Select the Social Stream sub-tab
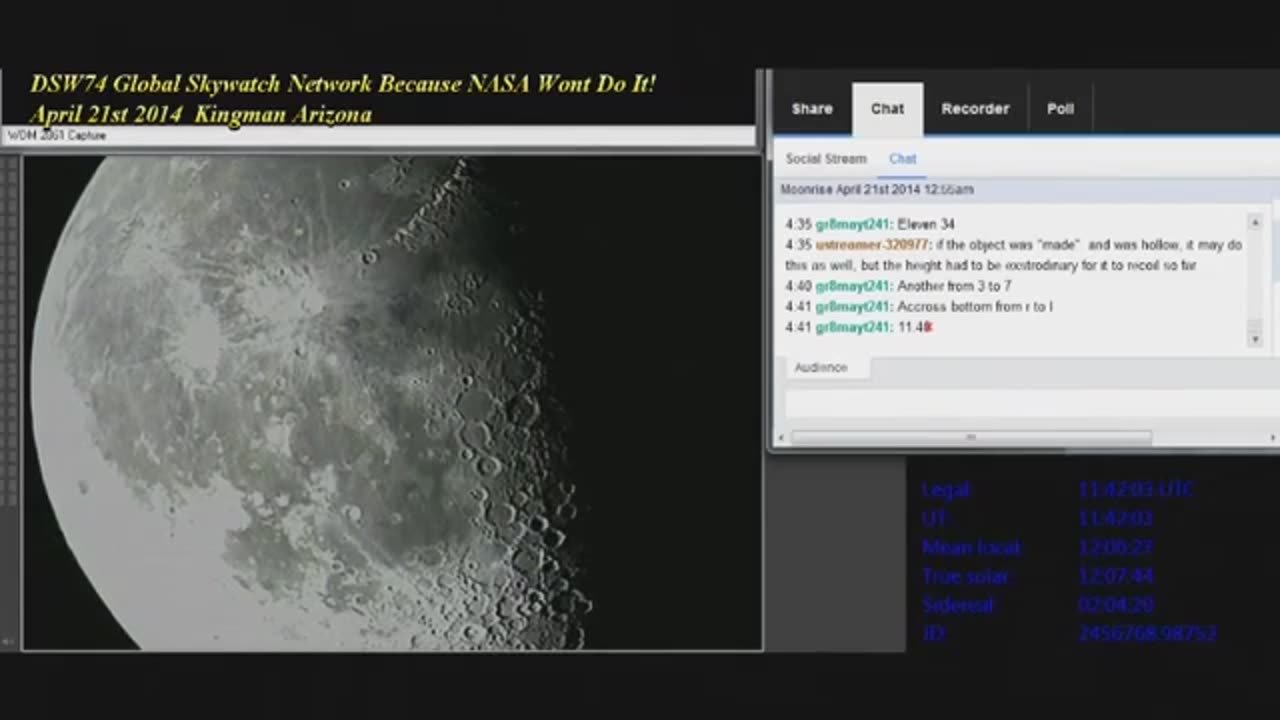The height and width of the screenshot is (720, 1280). [826, 159]
